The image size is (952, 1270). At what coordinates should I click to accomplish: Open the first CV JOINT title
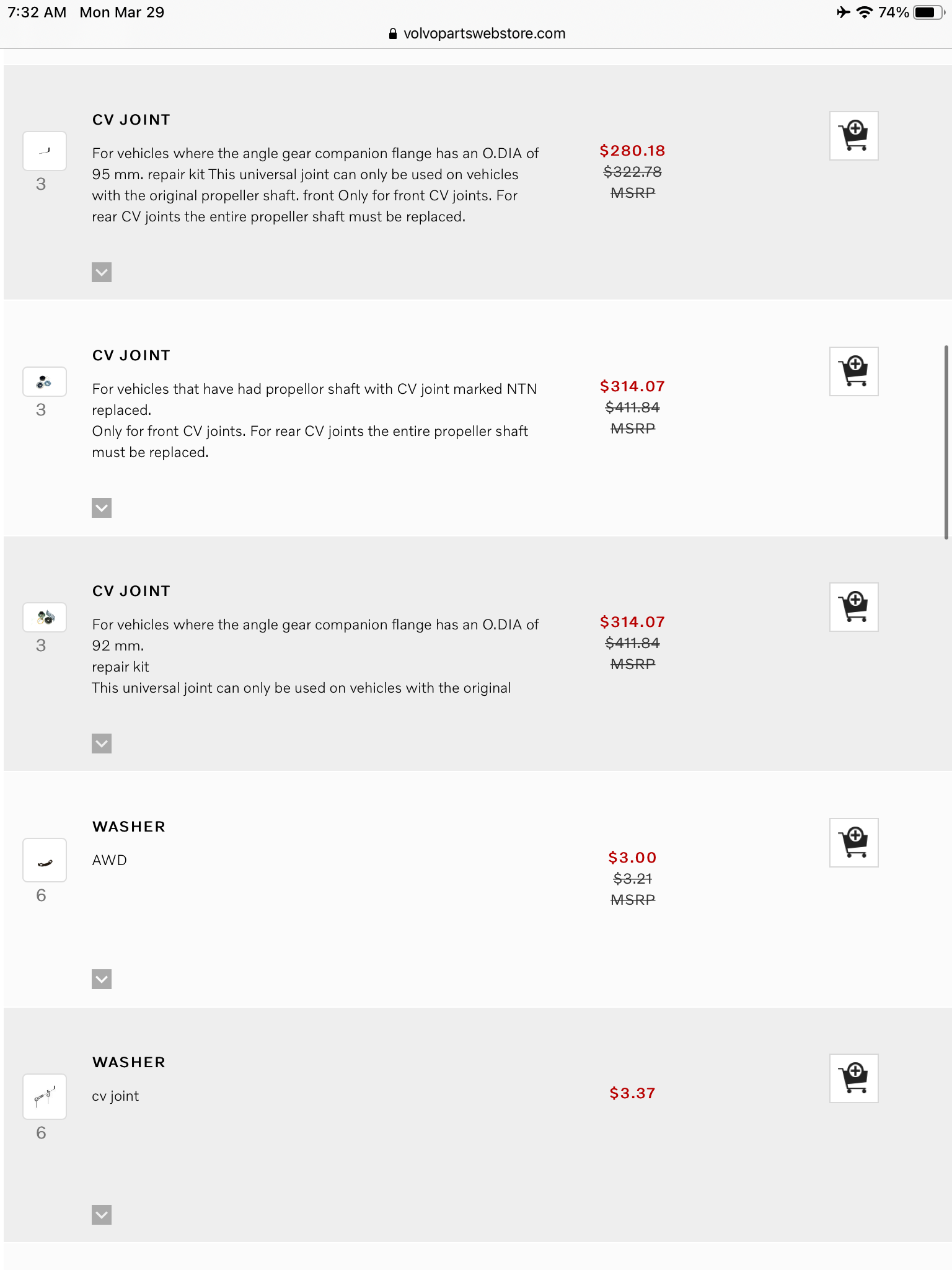coord(131,120)
